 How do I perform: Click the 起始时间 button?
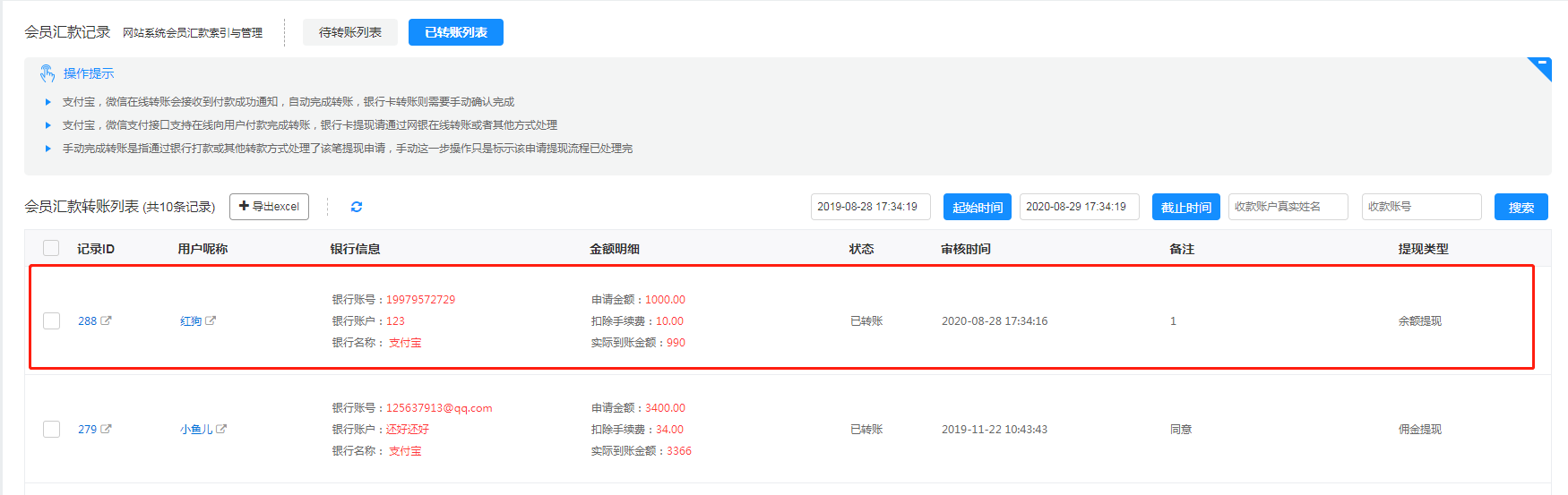click(977, 207)
